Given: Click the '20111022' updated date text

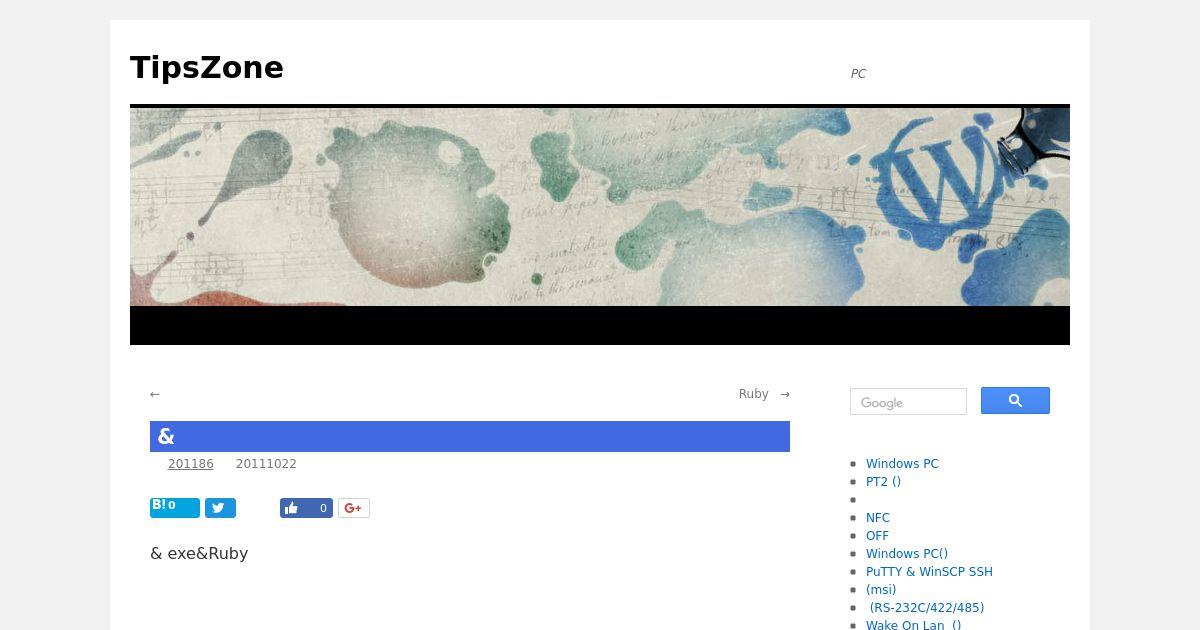Looking at the screenshot, I should pos(266,464).
